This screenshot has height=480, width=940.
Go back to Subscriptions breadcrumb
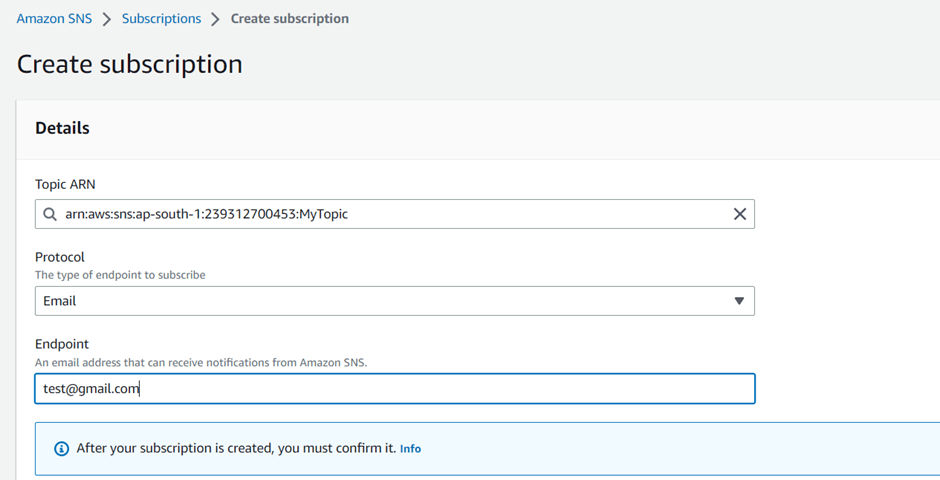coord(161,19)
